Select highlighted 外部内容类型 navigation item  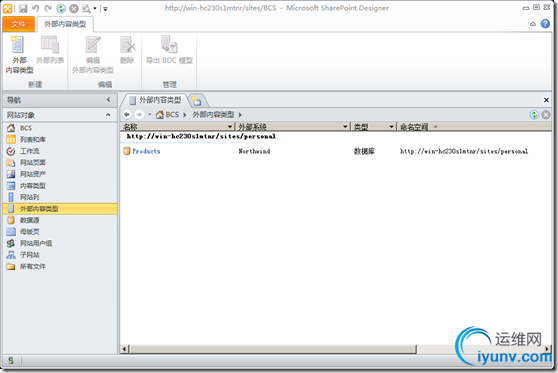pyautogui.click(x=60, y=209)
